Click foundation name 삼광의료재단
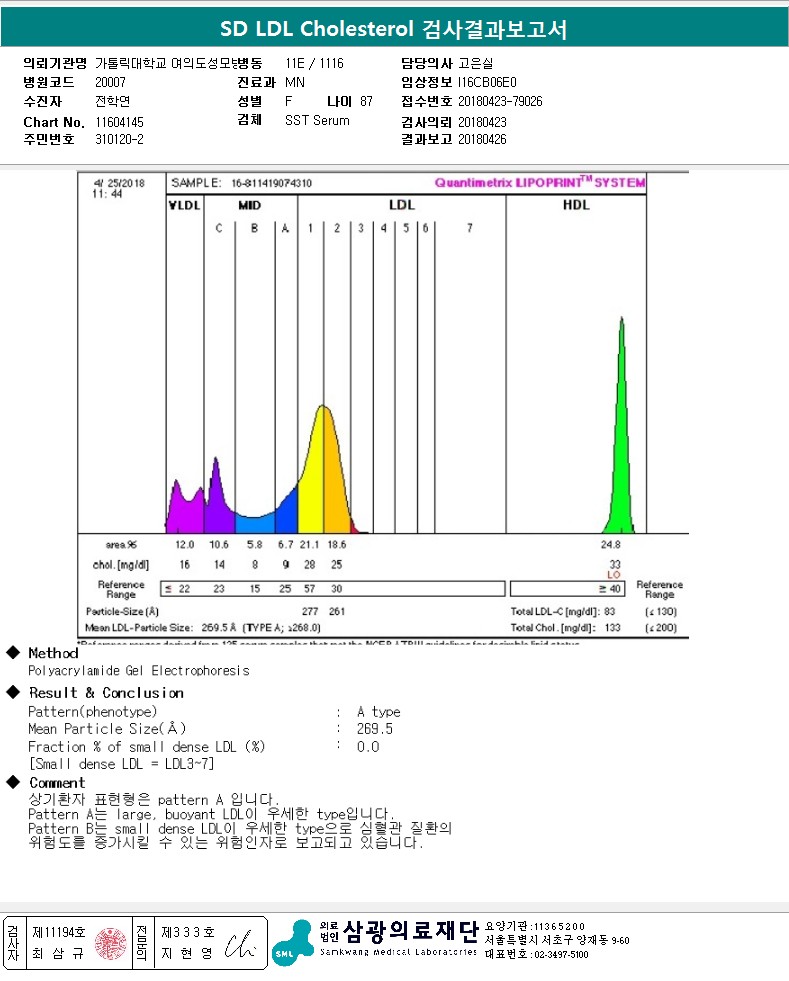The height and width of the screenshot is (981, 789). click(410, 932)
